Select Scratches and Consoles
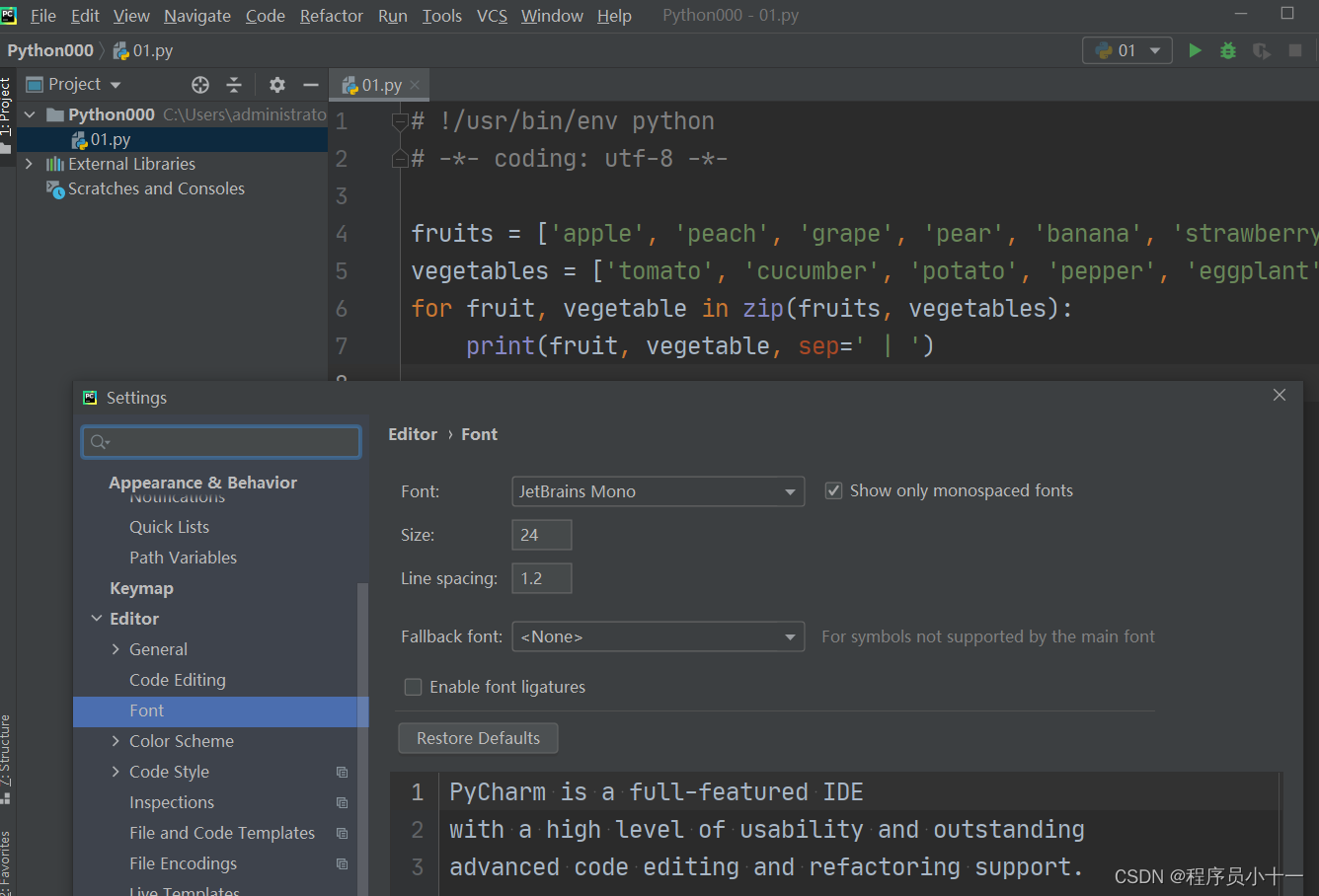Image resolution: width=1319 pixels, height=896 pixels. pos(156,188)
